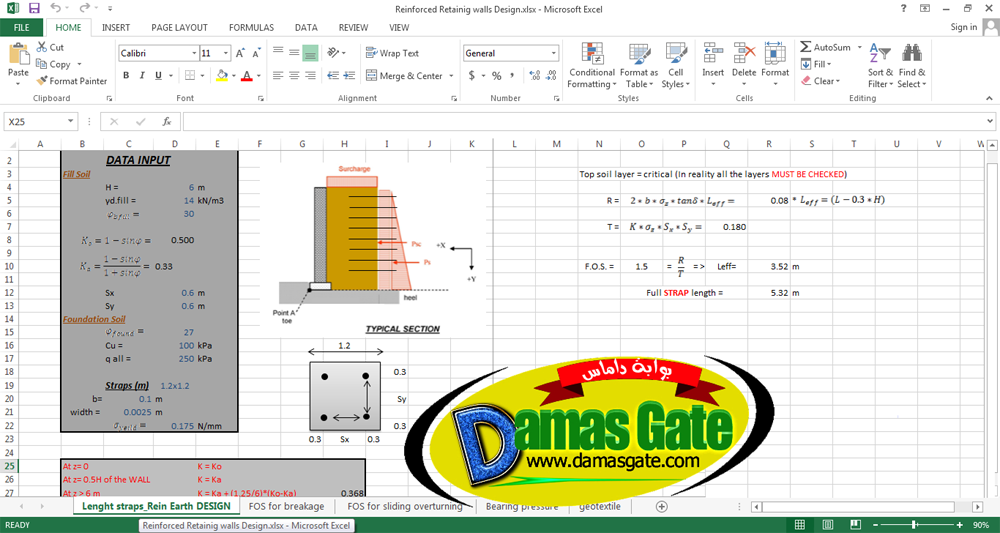1000x533 pixels.
Task: Click Merge & Center button
Action: [x=404, y=76]
